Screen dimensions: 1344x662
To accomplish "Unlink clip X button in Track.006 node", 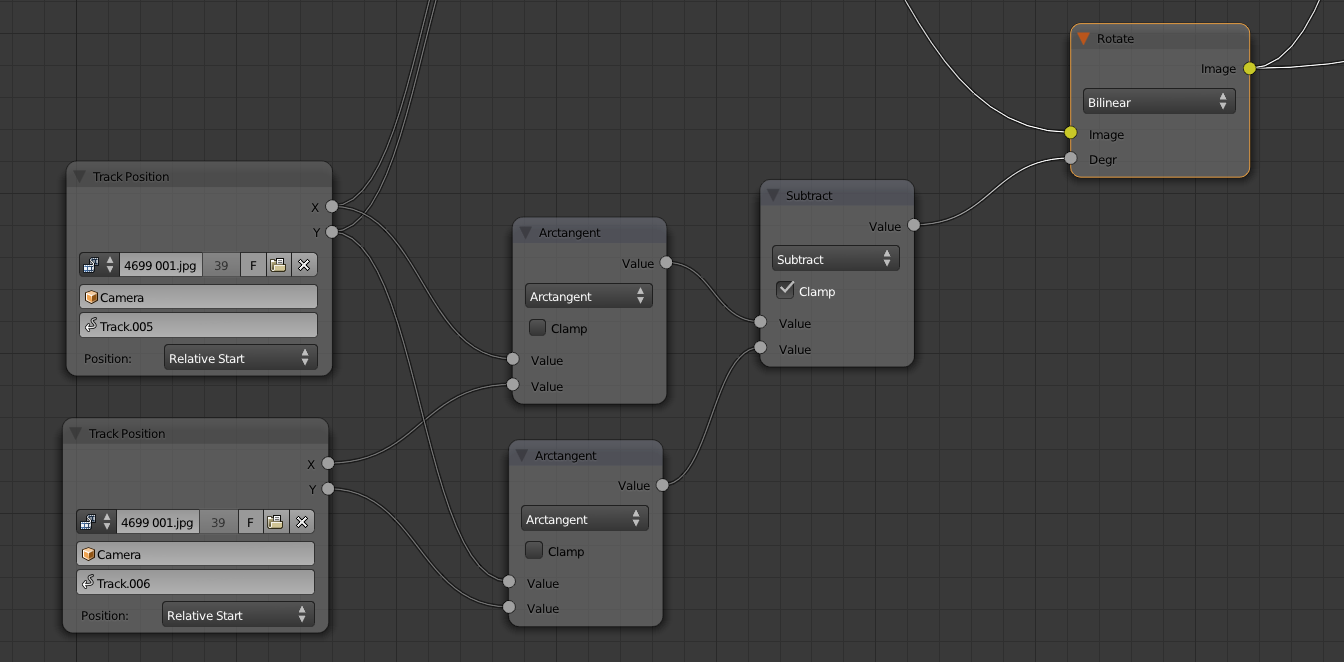I will (x=302, y=522).
